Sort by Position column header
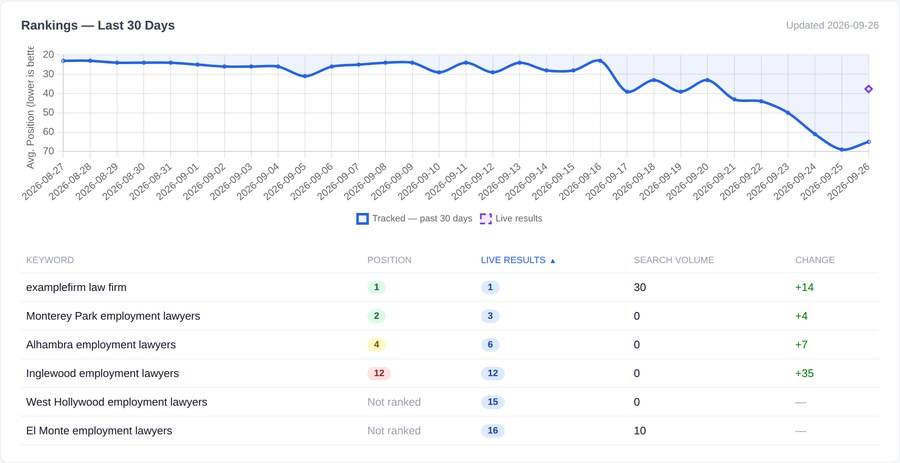The height and width of the screenshot is (463, 900). (x=389, y=260)
